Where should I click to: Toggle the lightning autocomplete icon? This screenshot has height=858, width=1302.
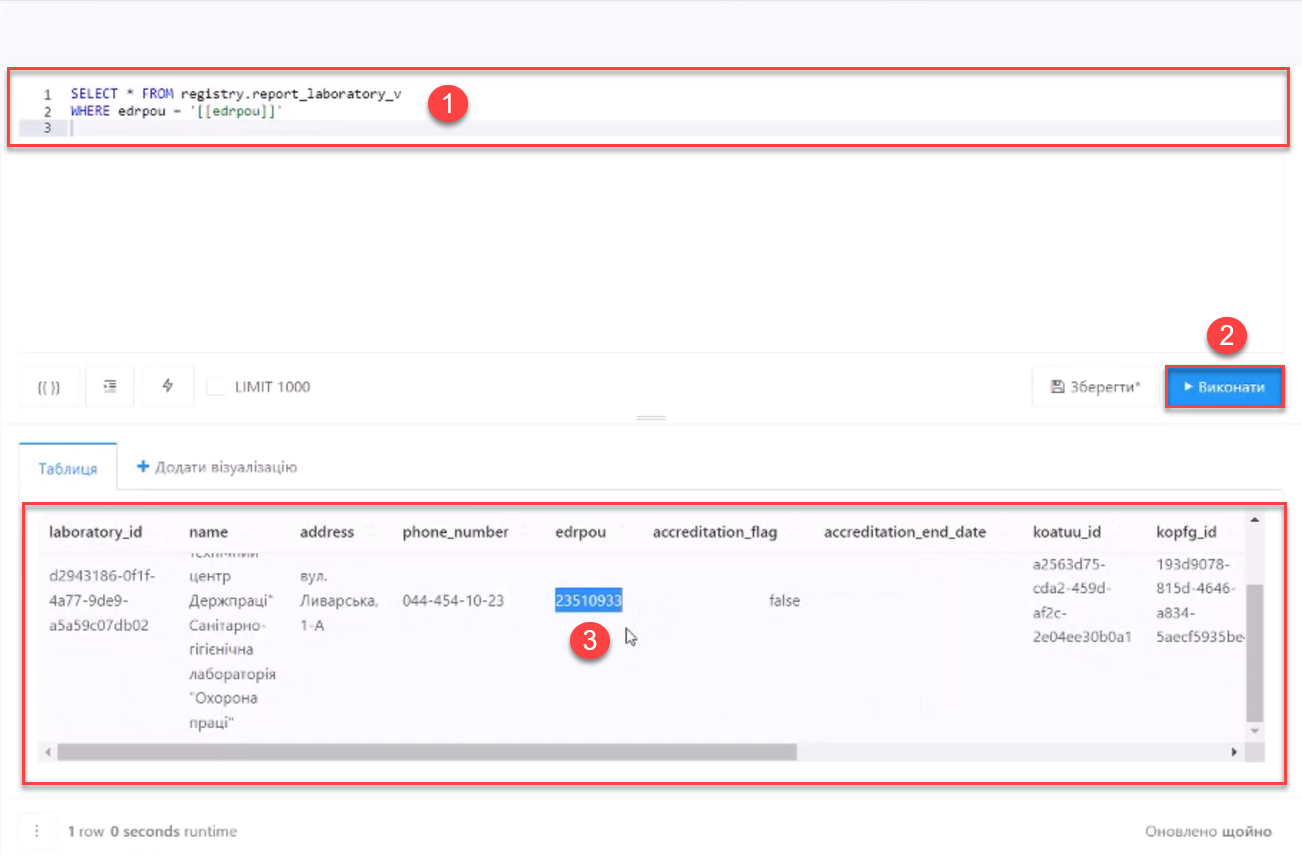click(167, 387)
